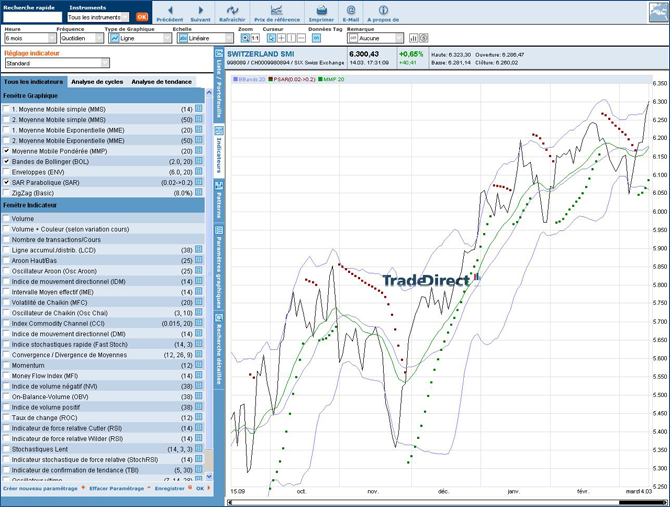Select the arrow pointer cursor mode

tap(271, 38)
